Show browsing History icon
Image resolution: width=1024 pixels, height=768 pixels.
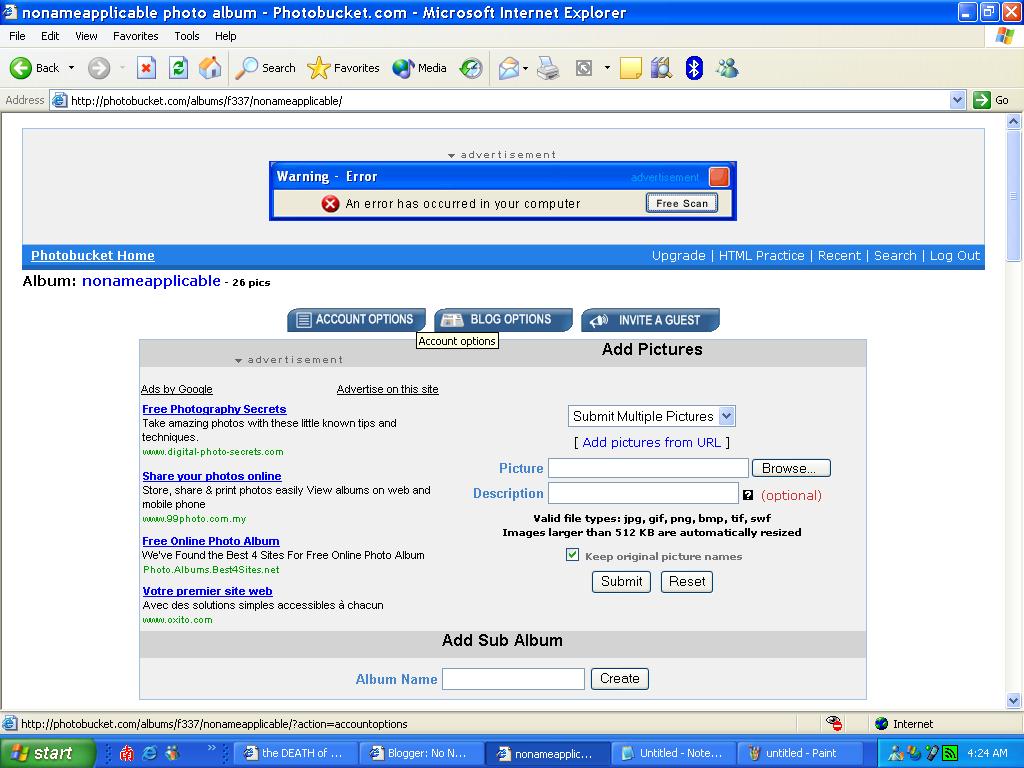(470, 68)
